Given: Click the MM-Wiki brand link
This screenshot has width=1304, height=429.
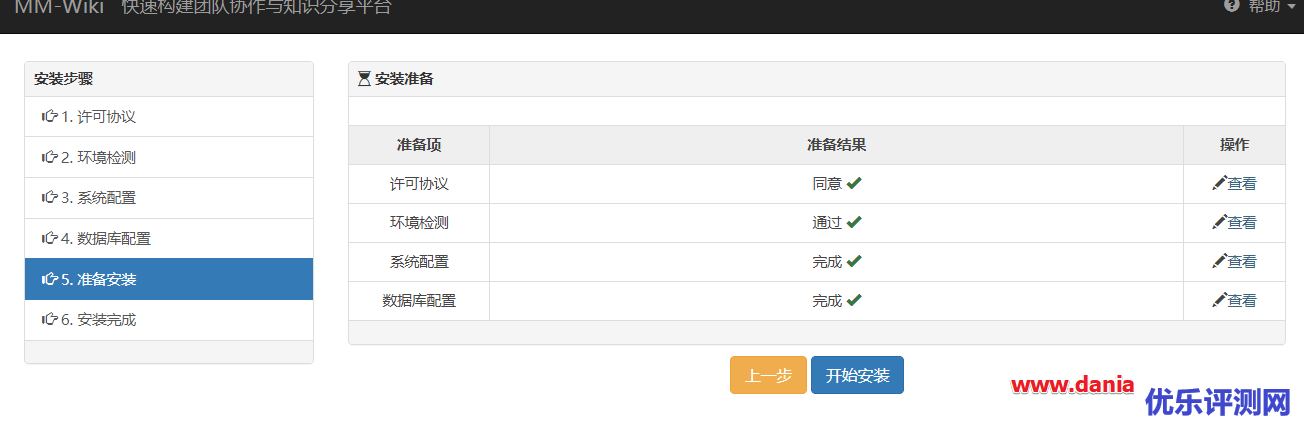Looking at the screenshot, I should (59, 6).
